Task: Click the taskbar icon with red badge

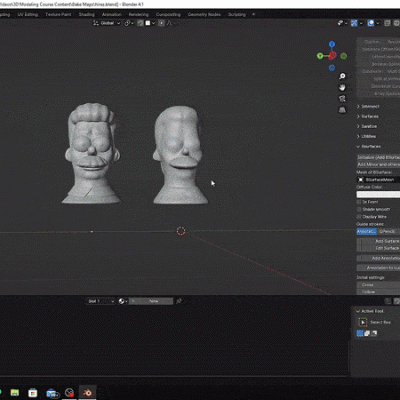Action: pyautogui.click(x=69, y=393)
